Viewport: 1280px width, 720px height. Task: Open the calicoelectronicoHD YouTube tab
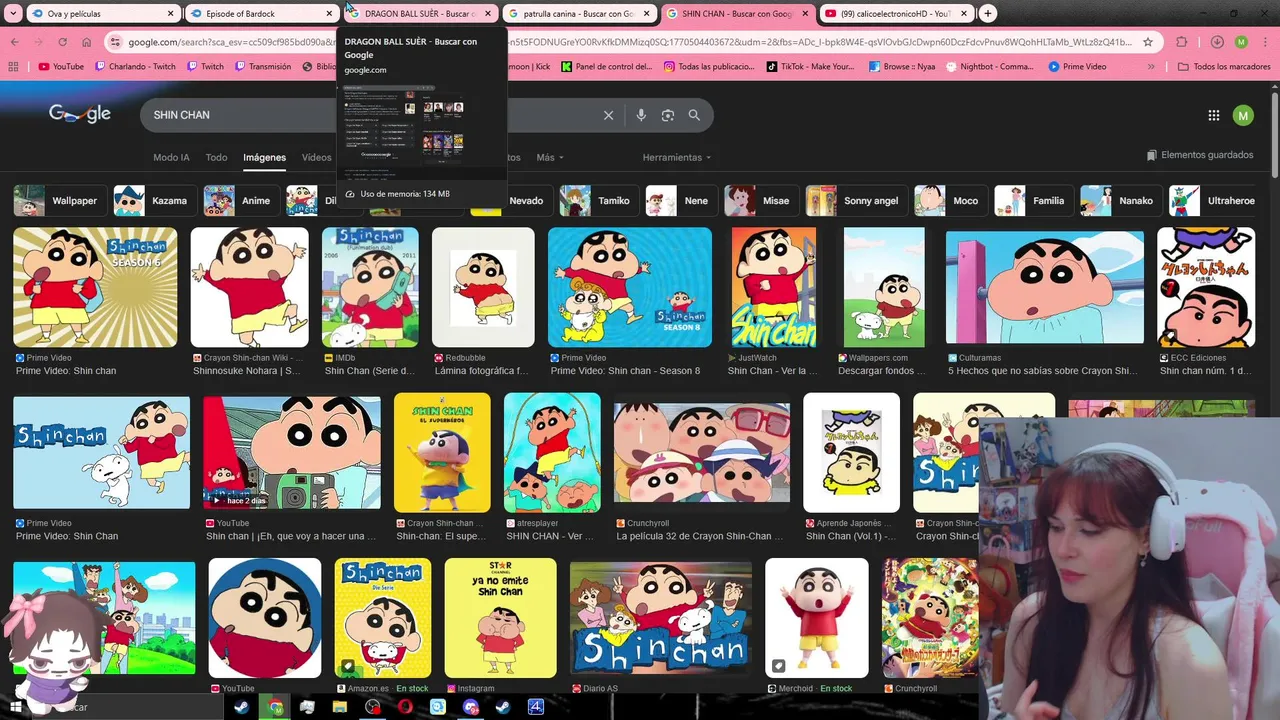[896, 14]
